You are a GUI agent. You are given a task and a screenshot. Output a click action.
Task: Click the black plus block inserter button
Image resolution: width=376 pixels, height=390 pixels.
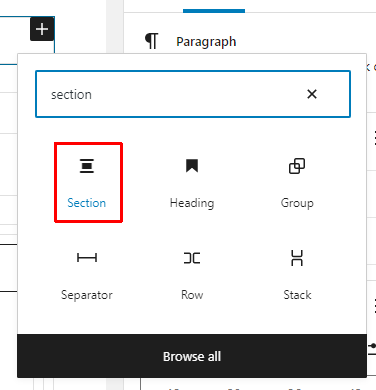[42, 29]
